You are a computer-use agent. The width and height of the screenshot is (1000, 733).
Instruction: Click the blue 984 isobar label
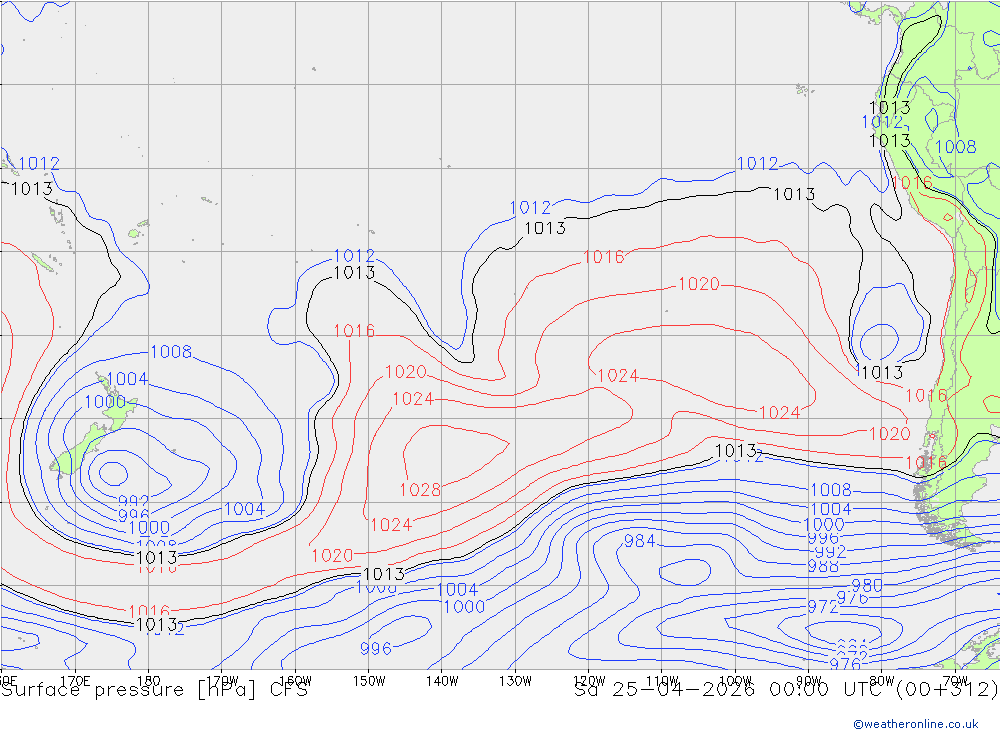point(640,541)
